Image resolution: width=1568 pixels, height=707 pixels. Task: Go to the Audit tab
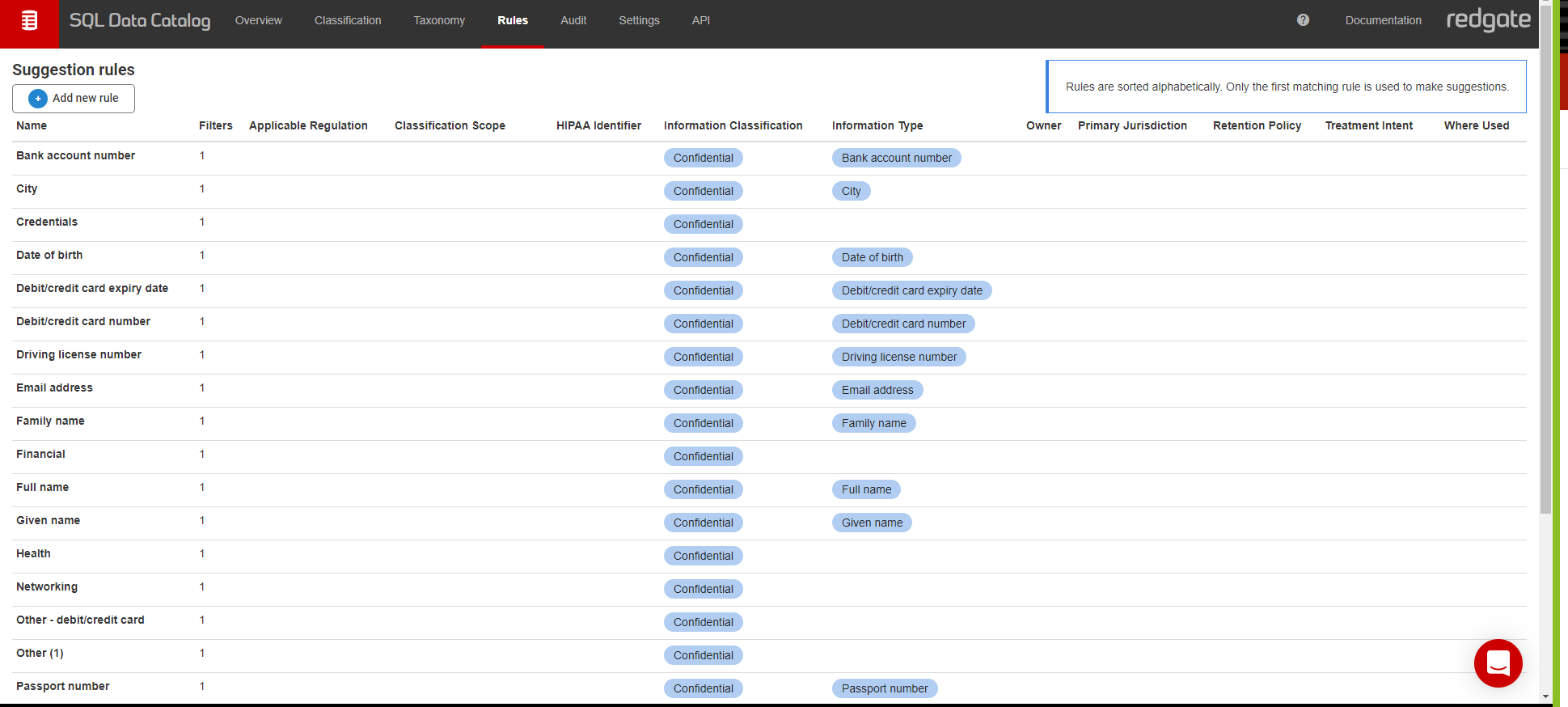point(573,20)
